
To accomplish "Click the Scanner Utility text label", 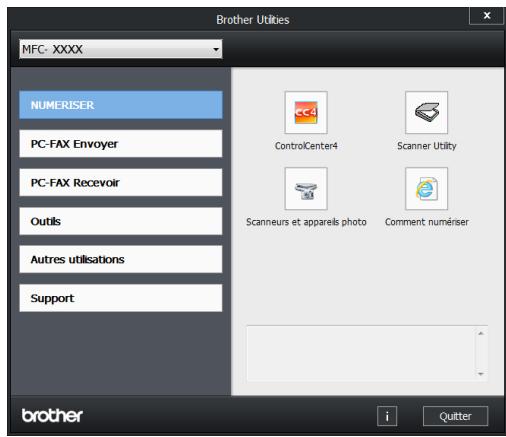I will pos(426,146).
